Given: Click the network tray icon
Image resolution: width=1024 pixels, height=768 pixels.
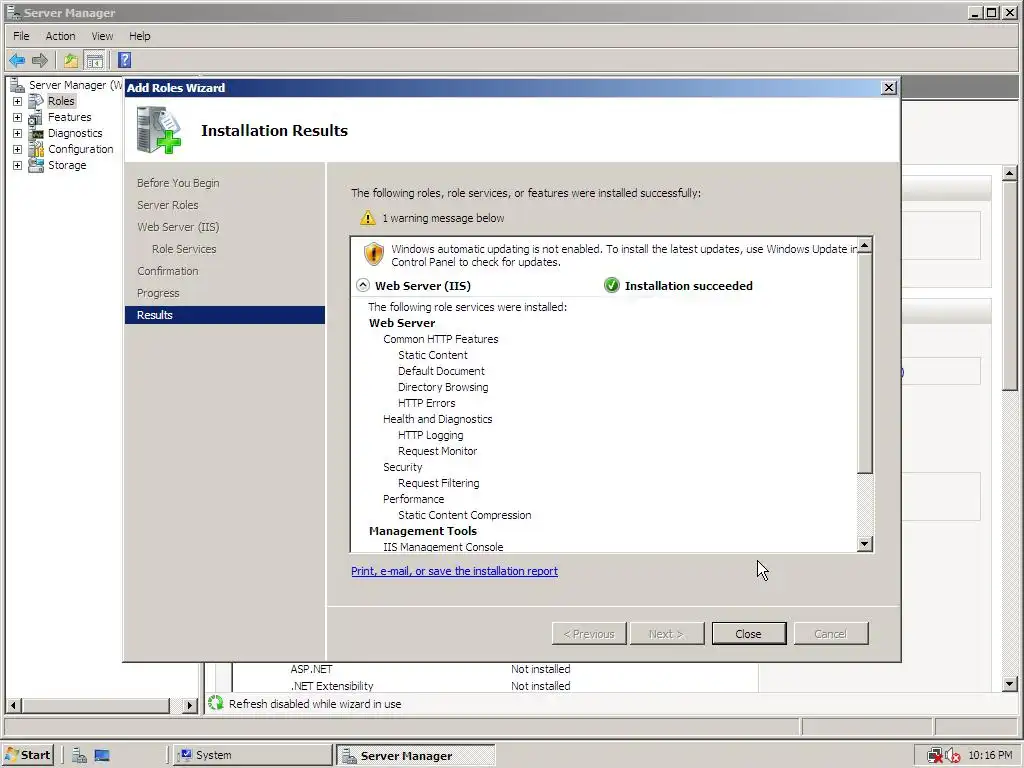Looking at the screenshot, I should click(935, 756).
